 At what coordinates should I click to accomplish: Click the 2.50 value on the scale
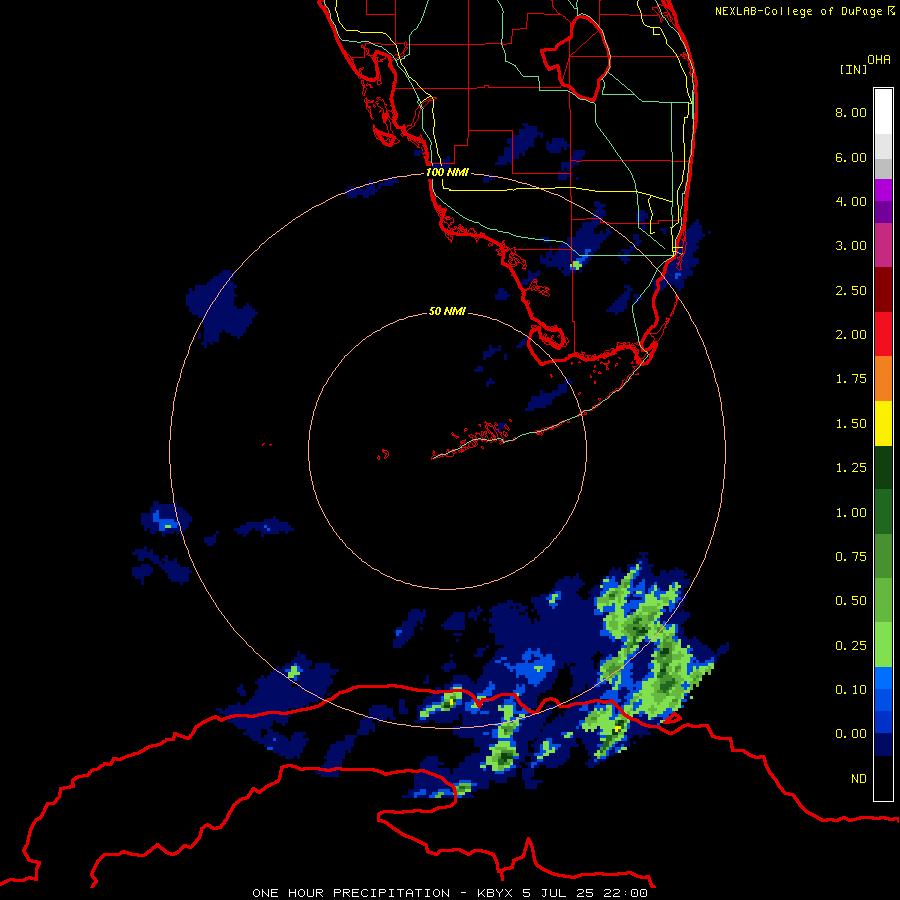point(851,290)
